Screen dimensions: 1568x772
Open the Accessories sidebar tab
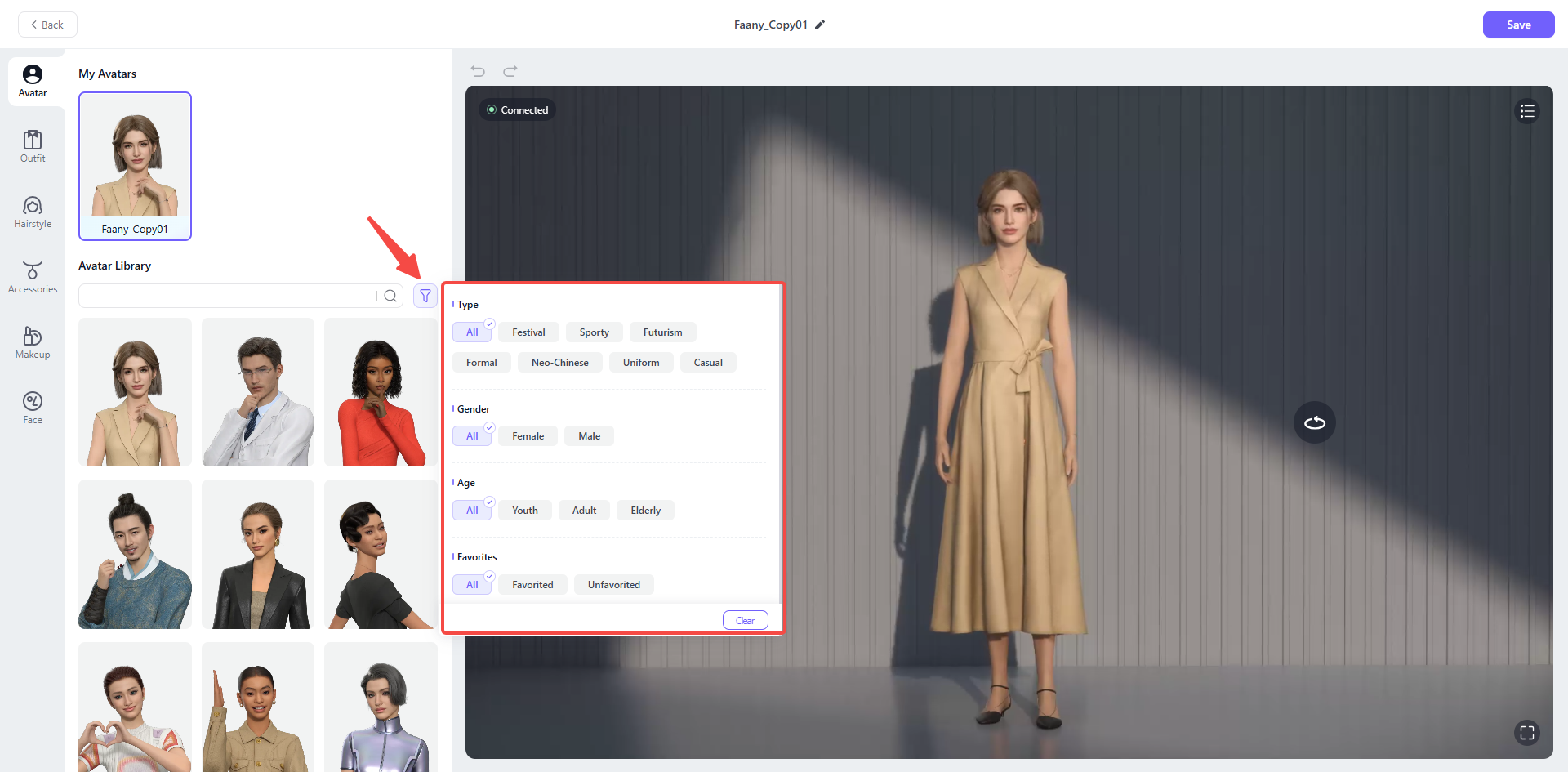coord(33,278)
